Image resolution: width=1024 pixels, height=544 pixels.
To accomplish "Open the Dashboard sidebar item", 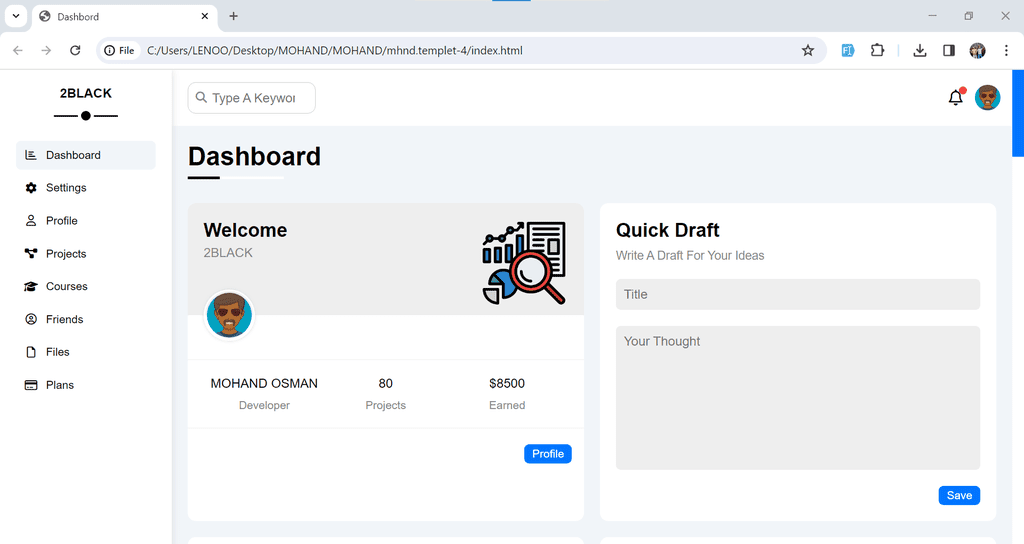I will tap(86, 155).
